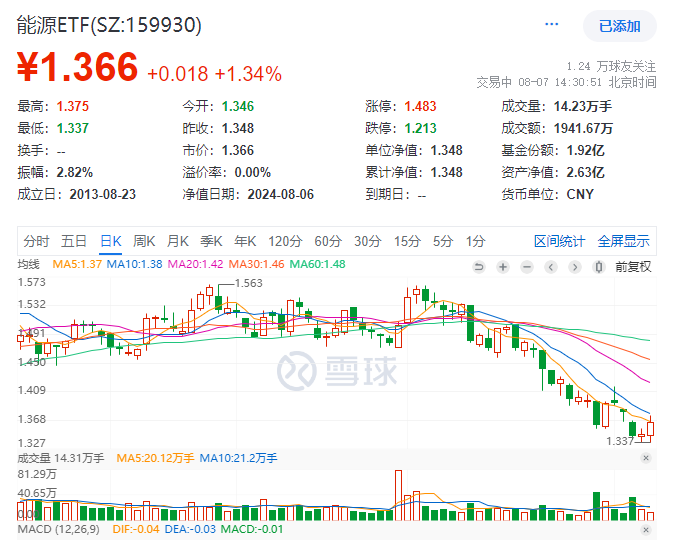Click the 成立日 2013-08-23 date

click(103, 194)
